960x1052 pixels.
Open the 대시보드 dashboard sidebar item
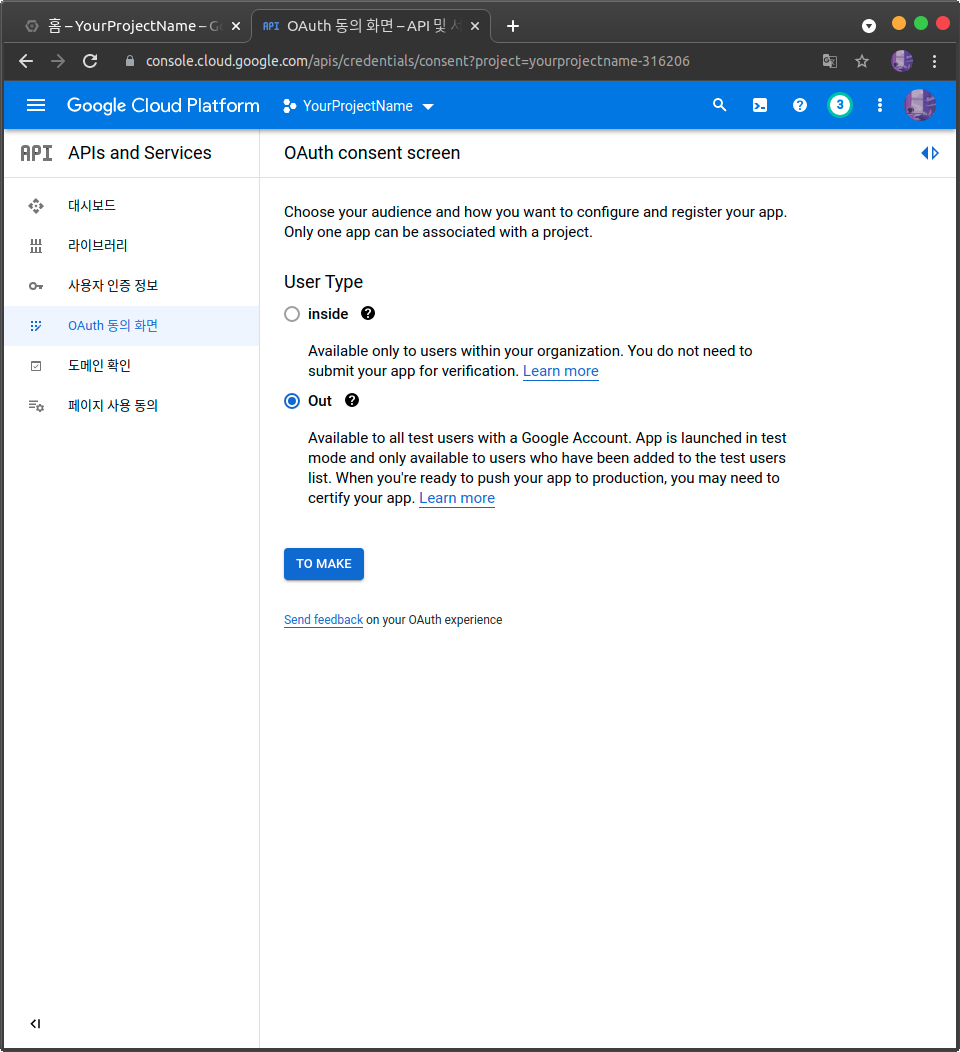click(x=131, y=205)
